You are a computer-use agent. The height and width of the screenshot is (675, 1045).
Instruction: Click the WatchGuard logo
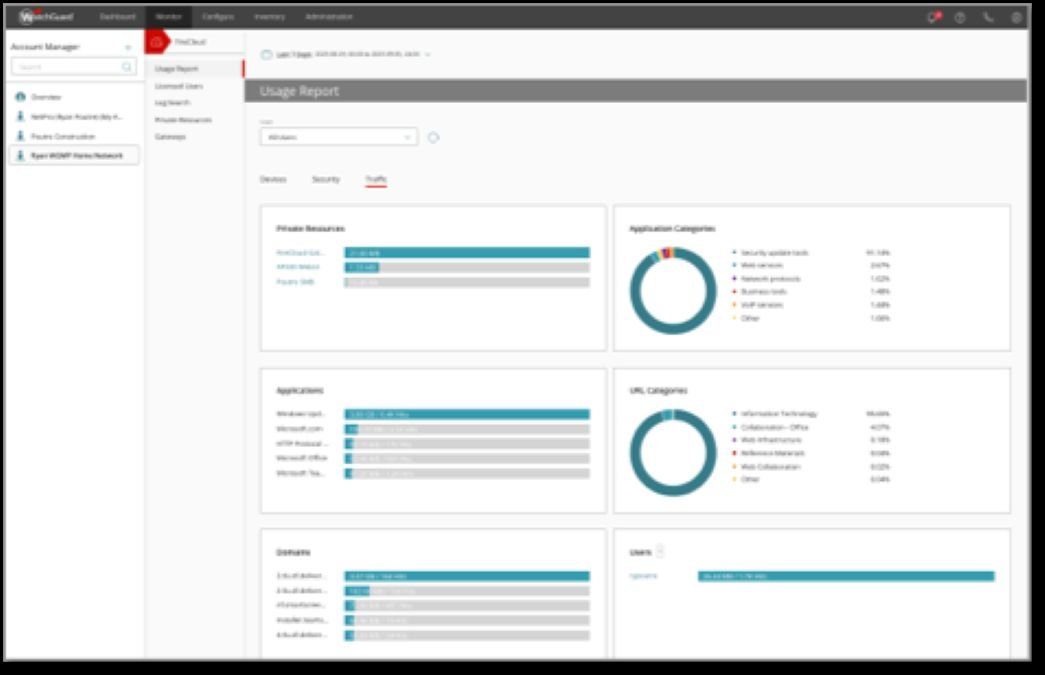(x=48, y=17)
